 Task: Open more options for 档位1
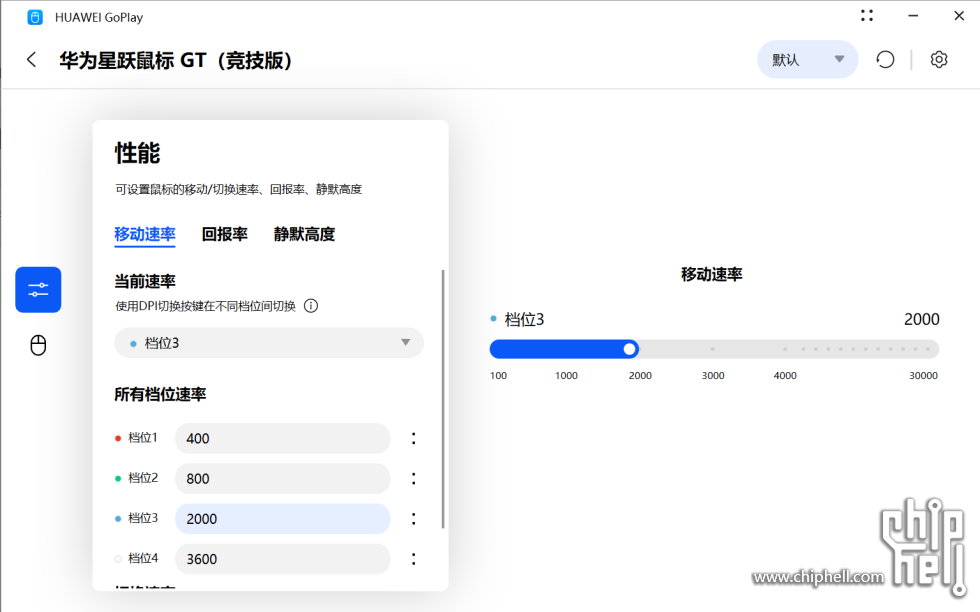click(x=413, y=438)
